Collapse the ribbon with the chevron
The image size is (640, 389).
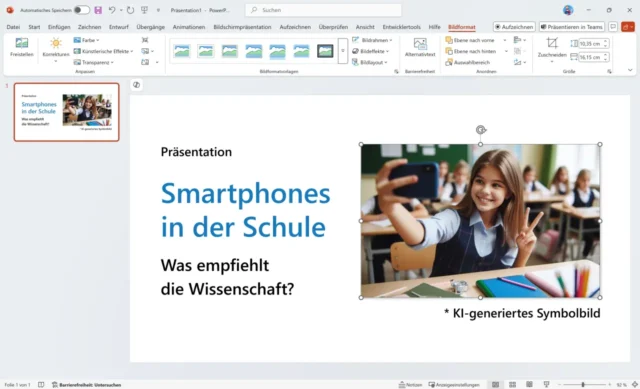(630, 70)
